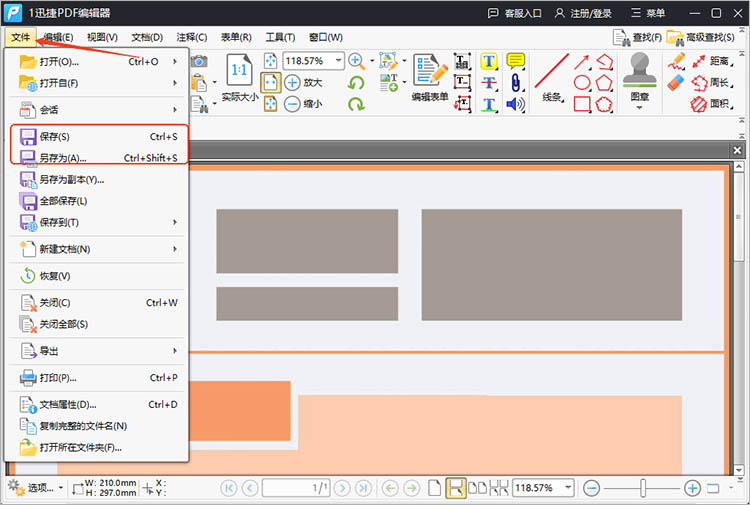Select the polygon shape tool
Image resolution: width=750 pixels, height=505 pixels.
pos(604,83)
